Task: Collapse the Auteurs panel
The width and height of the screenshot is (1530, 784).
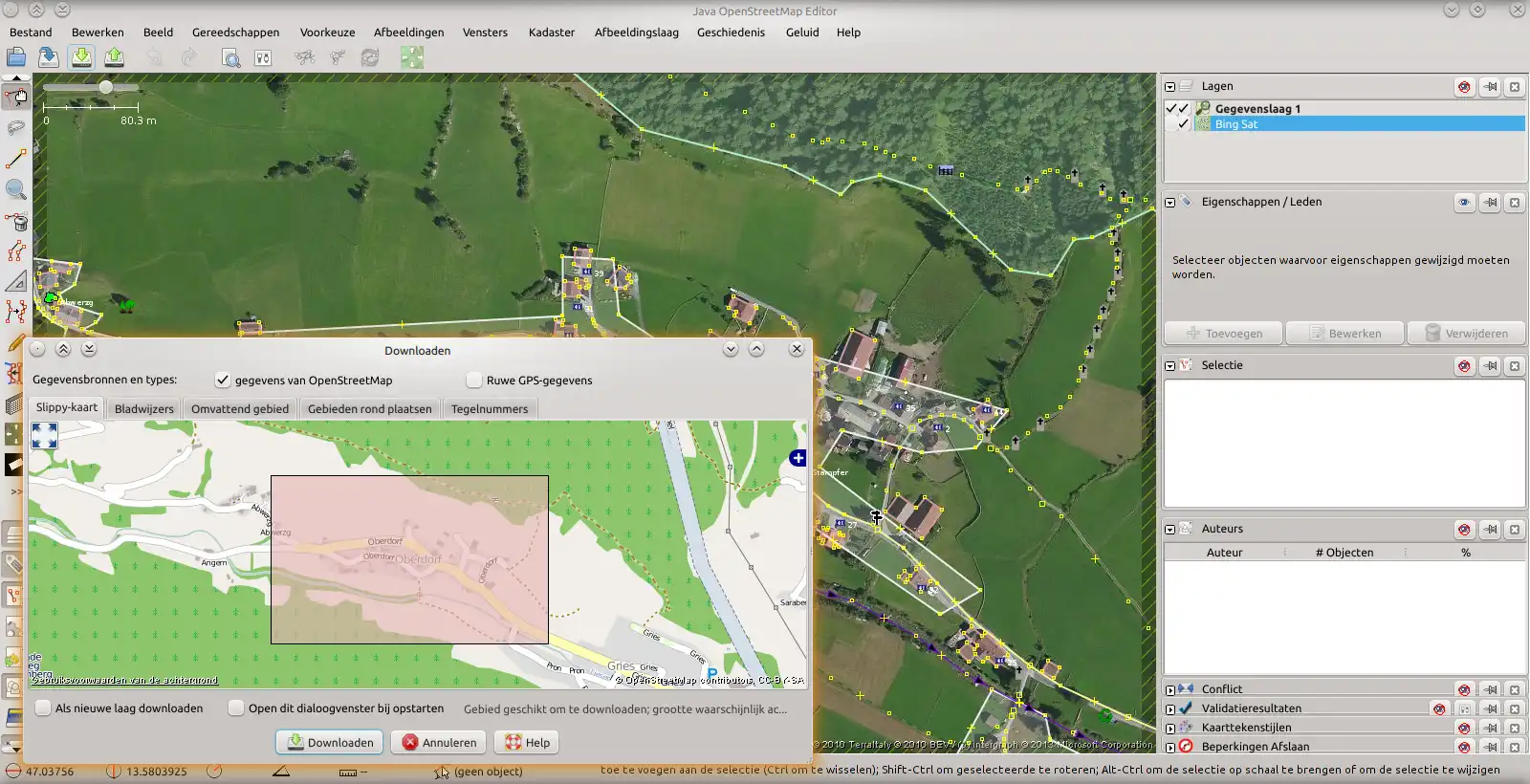Action: [x=1169, y=530]
